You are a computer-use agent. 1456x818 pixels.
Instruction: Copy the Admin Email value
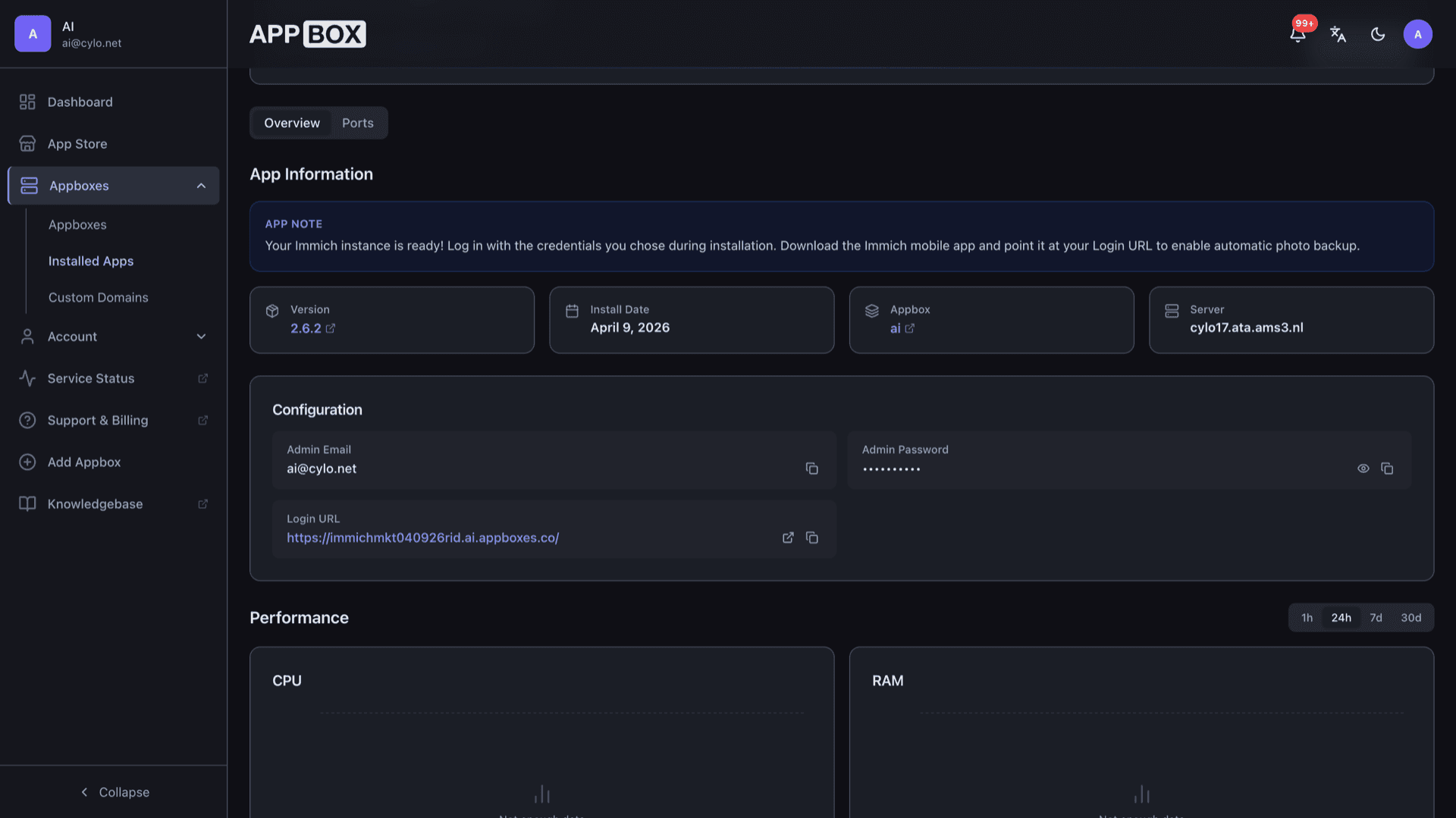click(x=811, y=469)
